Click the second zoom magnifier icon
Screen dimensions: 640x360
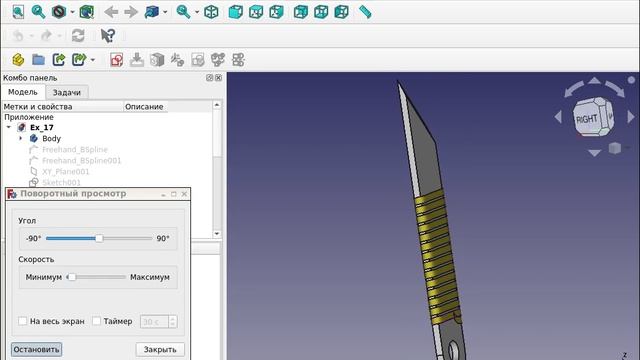coord(183,12)
